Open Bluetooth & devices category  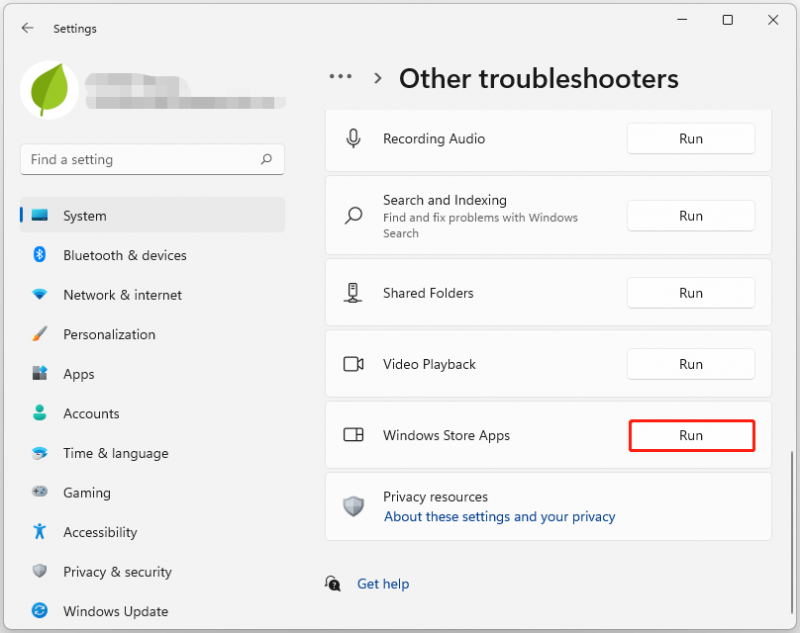[152, 255]
